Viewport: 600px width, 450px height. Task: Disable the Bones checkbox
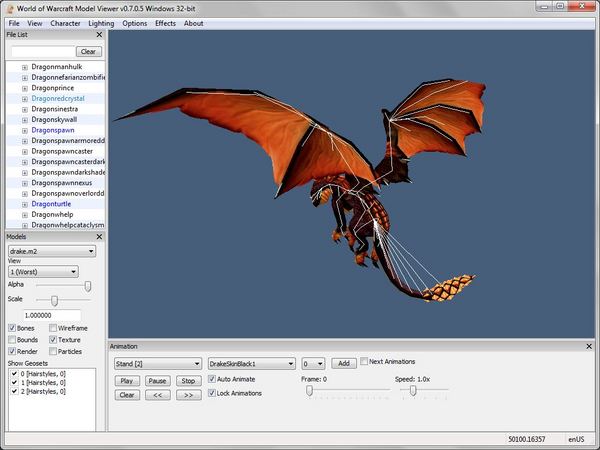12,328
